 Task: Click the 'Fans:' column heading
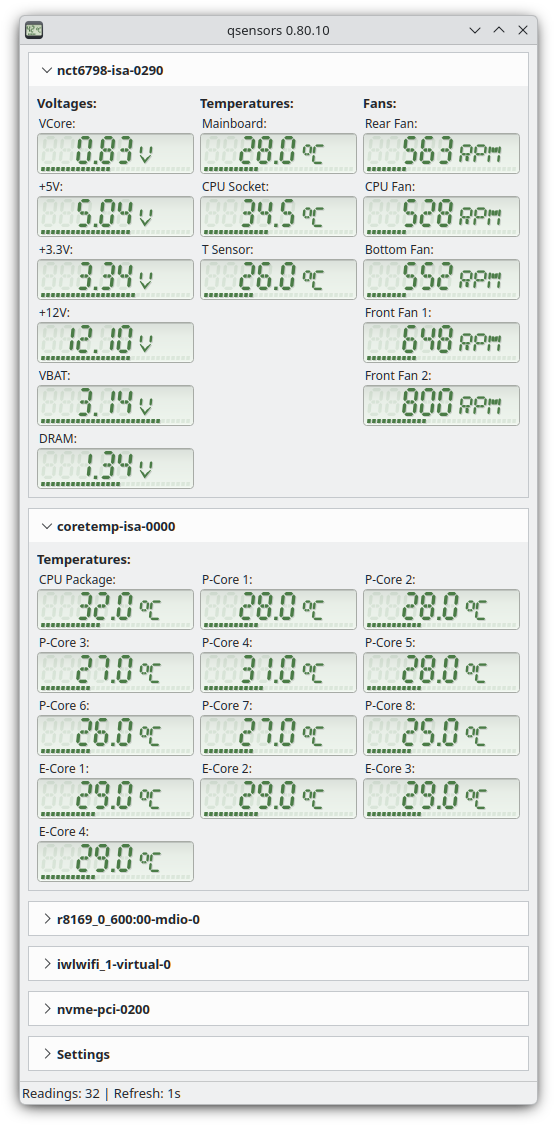[x=380, y=104]
